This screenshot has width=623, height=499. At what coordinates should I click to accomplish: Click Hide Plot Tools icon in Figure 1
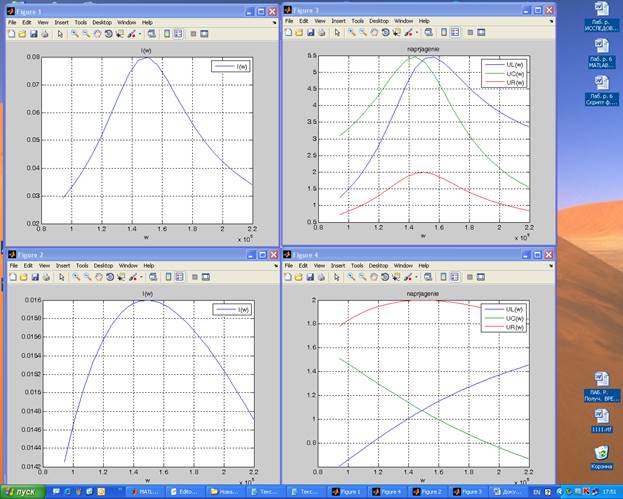[x=193, y=34]
